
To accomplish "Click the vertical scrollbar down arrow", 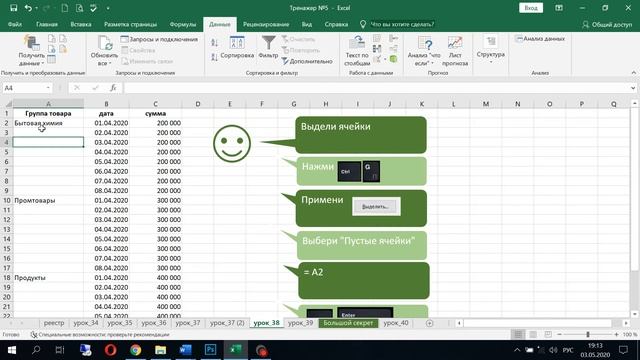I will [x=634, y=313].
